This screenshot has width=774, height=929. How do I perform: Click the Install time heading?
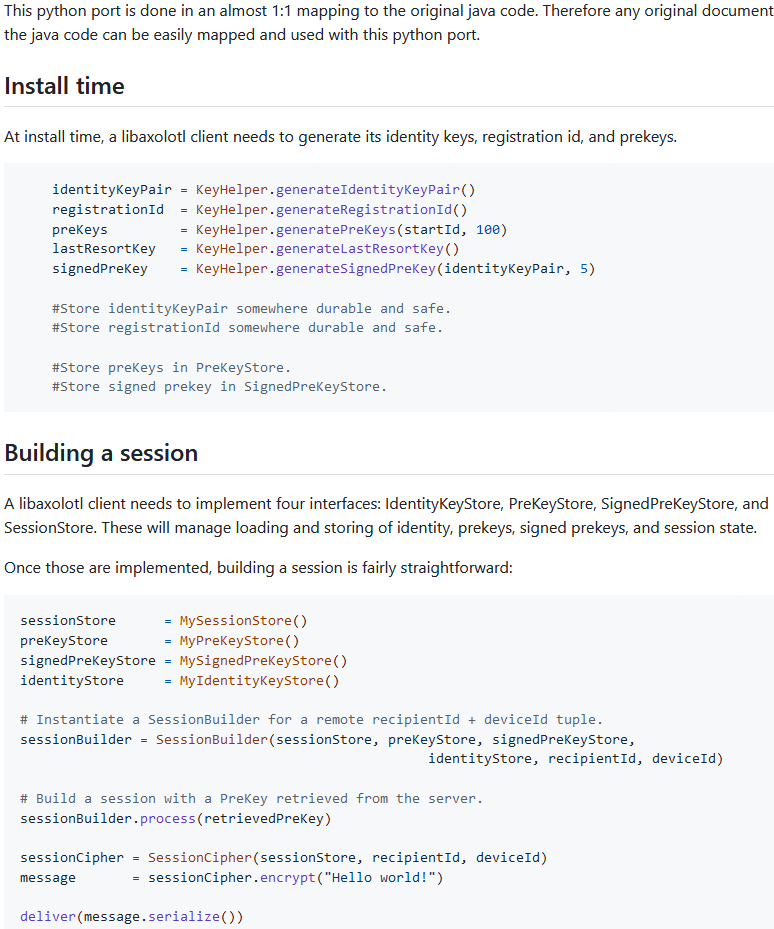point(64,86)
